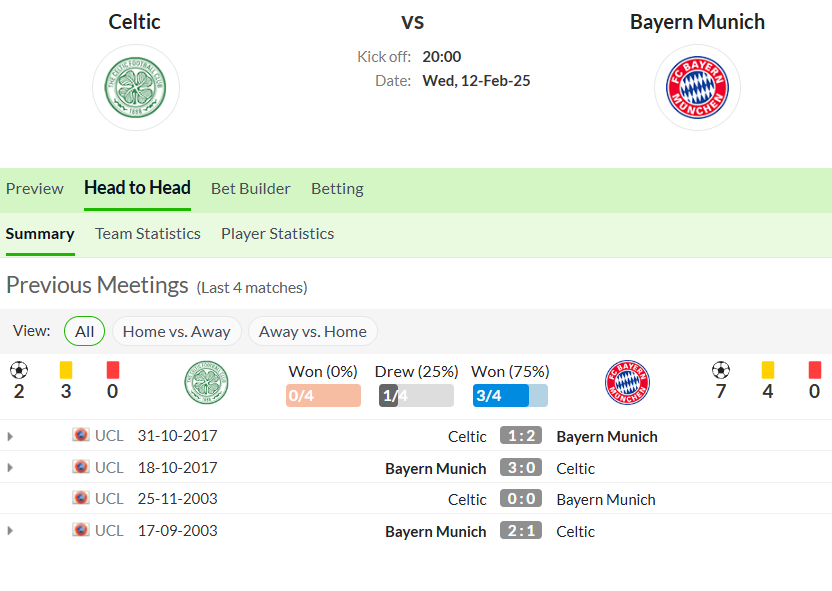Screen dimensions: 832x591
Task: Expand the 18-10-2017 match details
Action: click(10, 468)
